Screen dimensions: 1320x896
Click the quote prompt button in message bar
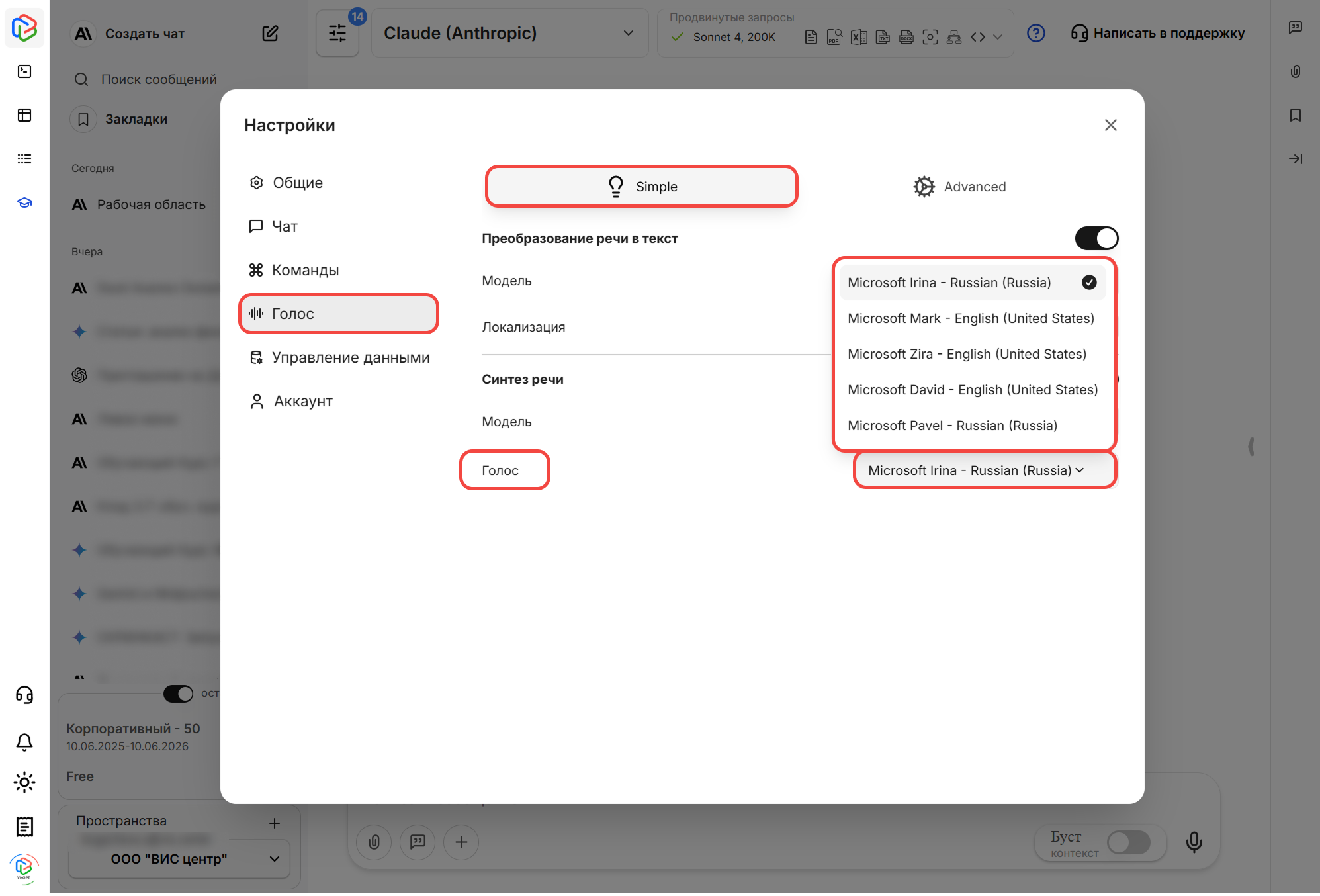[x=418, y=842]
